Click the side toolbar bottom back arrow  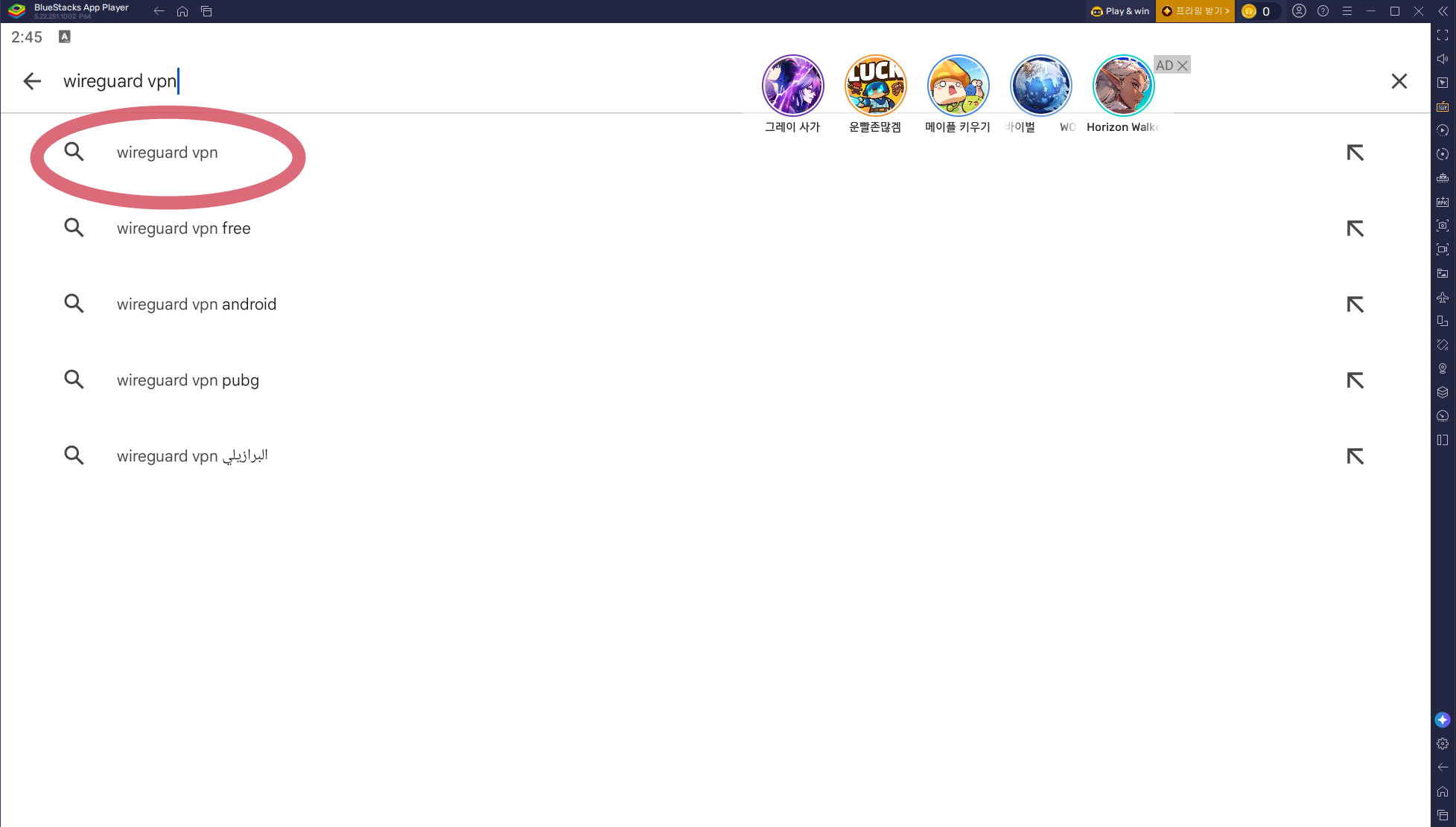[x=1443, y=767]
